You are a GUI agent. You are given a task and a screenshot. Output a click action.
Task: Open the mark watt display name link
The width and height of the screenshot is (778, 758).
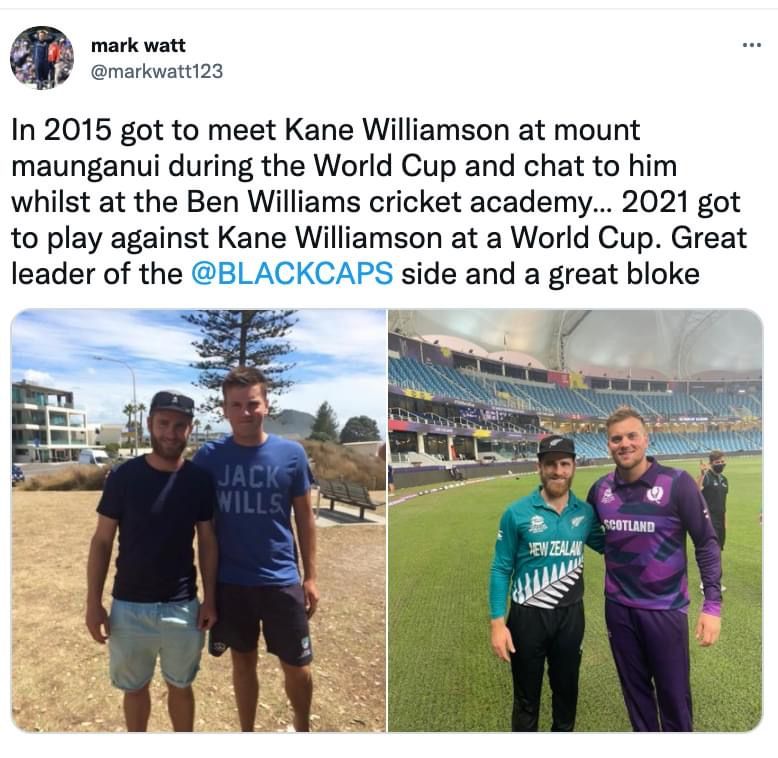138,46
